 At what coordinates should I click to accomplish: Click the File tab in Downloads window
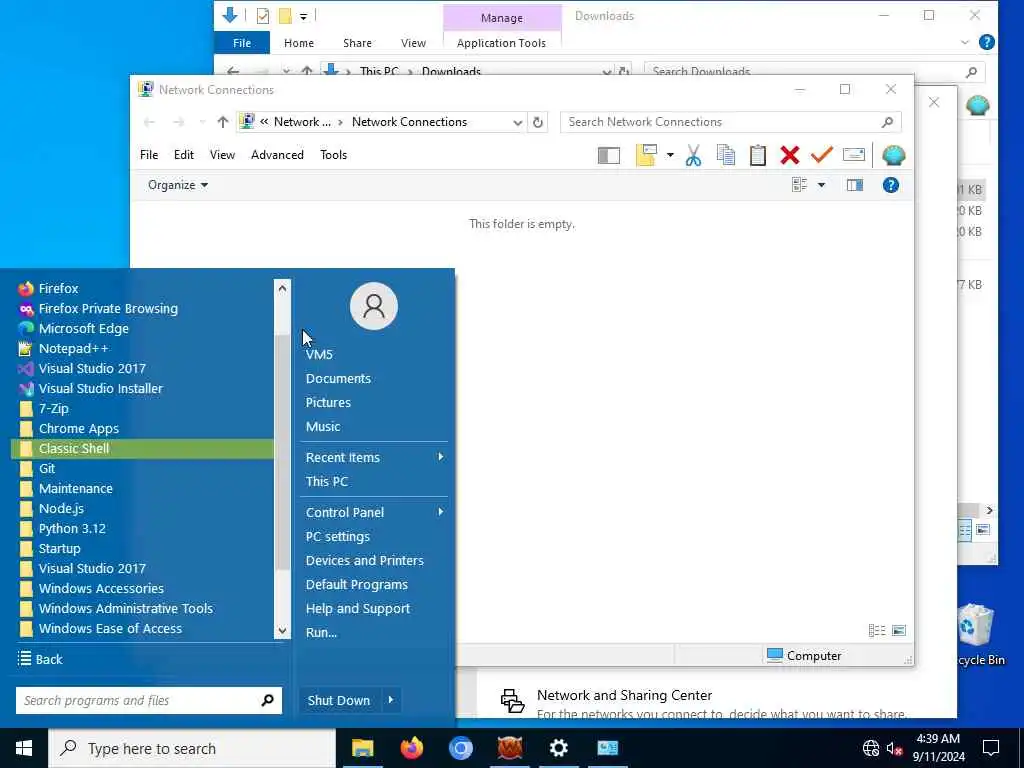242,43
